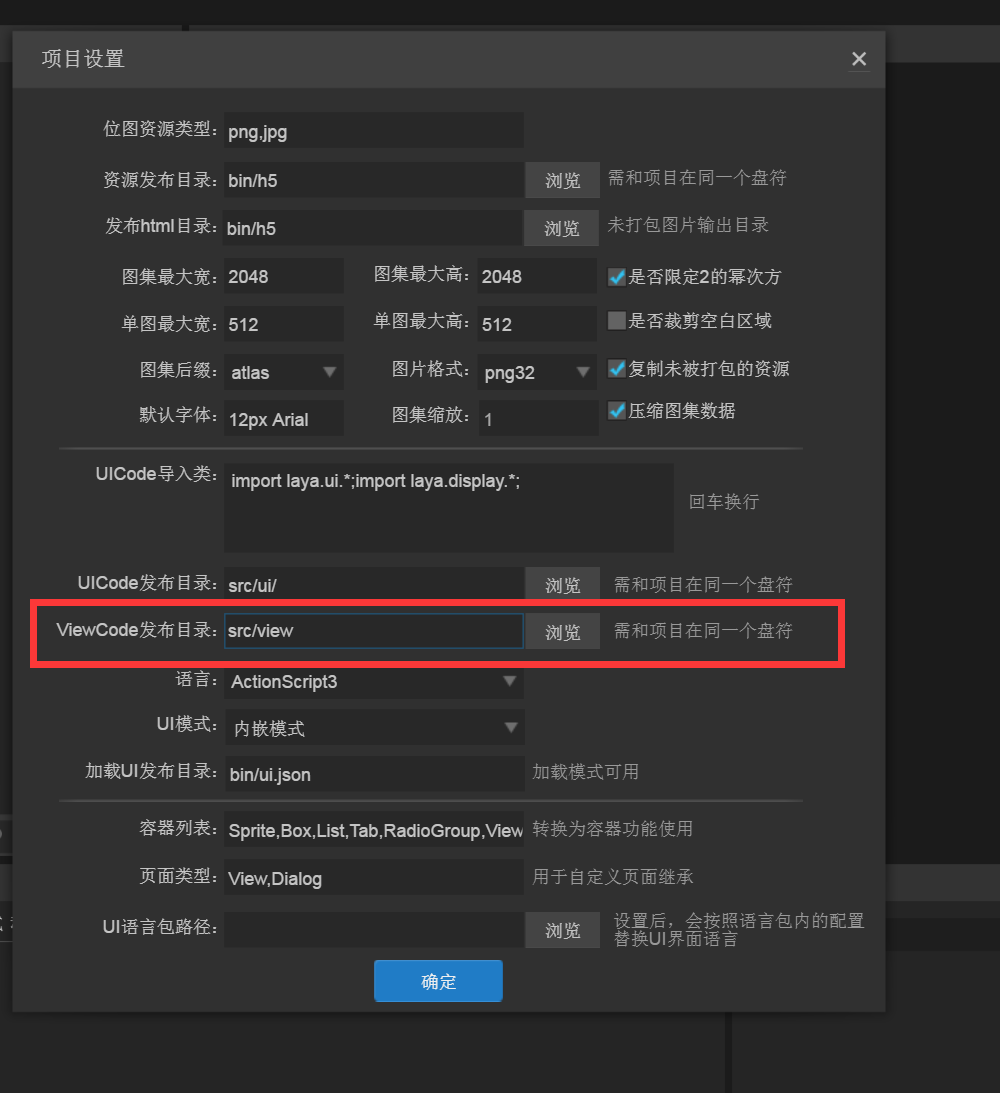Click the 资源发布目录 input field
Image resolution: width=1000 pixels, height=1093 pixels.
pyautogui.click(x=374, y=180)
